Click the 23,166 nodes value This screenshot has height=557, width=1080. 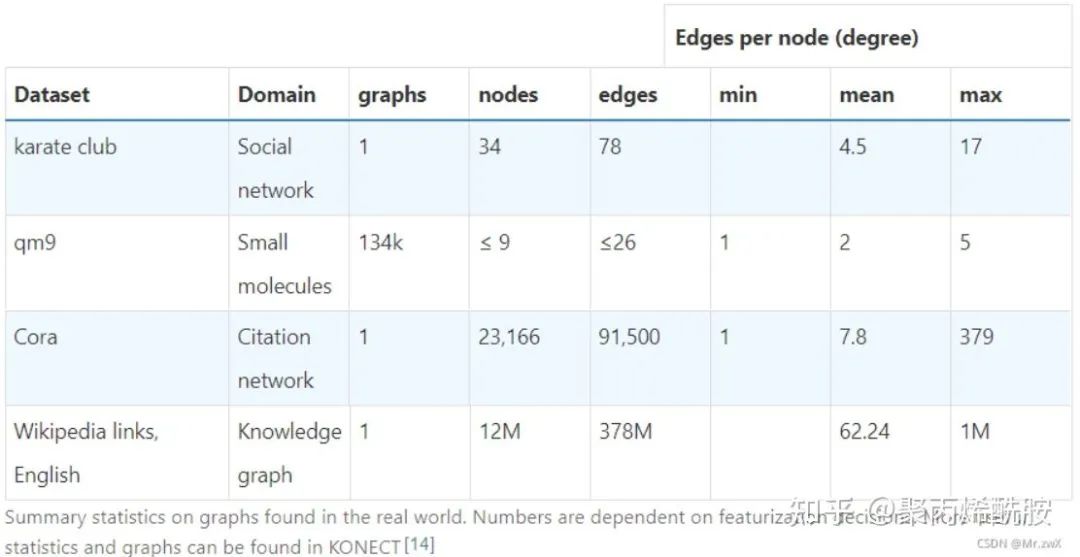508,337
